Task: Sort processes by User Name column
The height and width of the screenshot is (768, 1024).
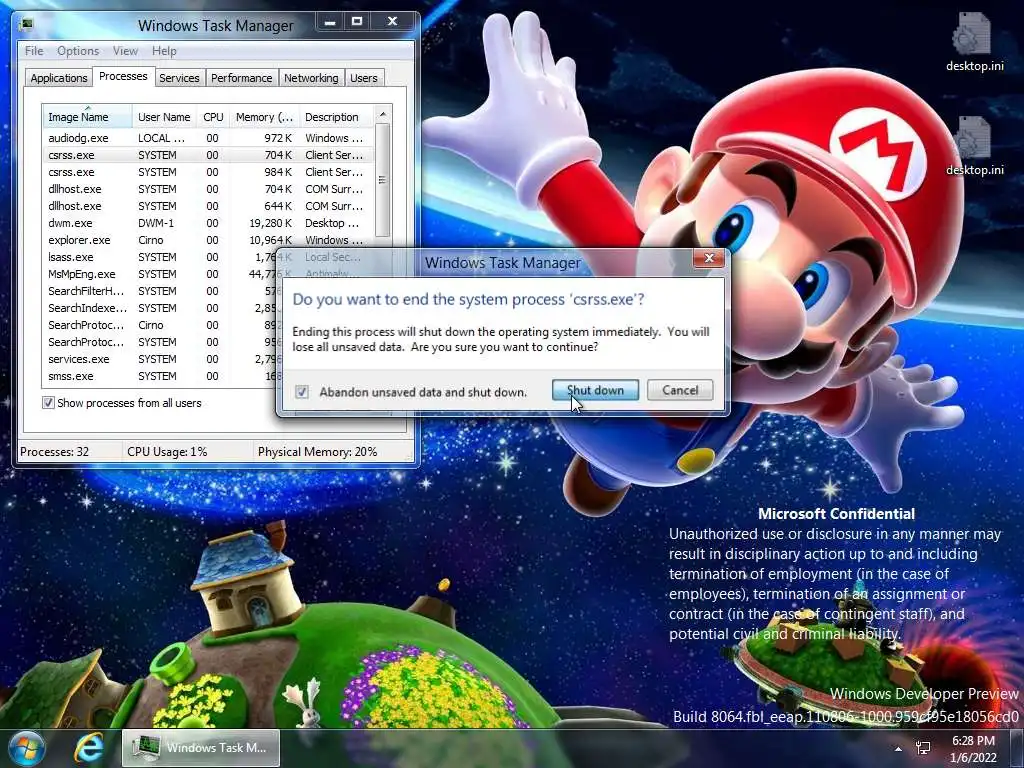Action: coord(164,117)
